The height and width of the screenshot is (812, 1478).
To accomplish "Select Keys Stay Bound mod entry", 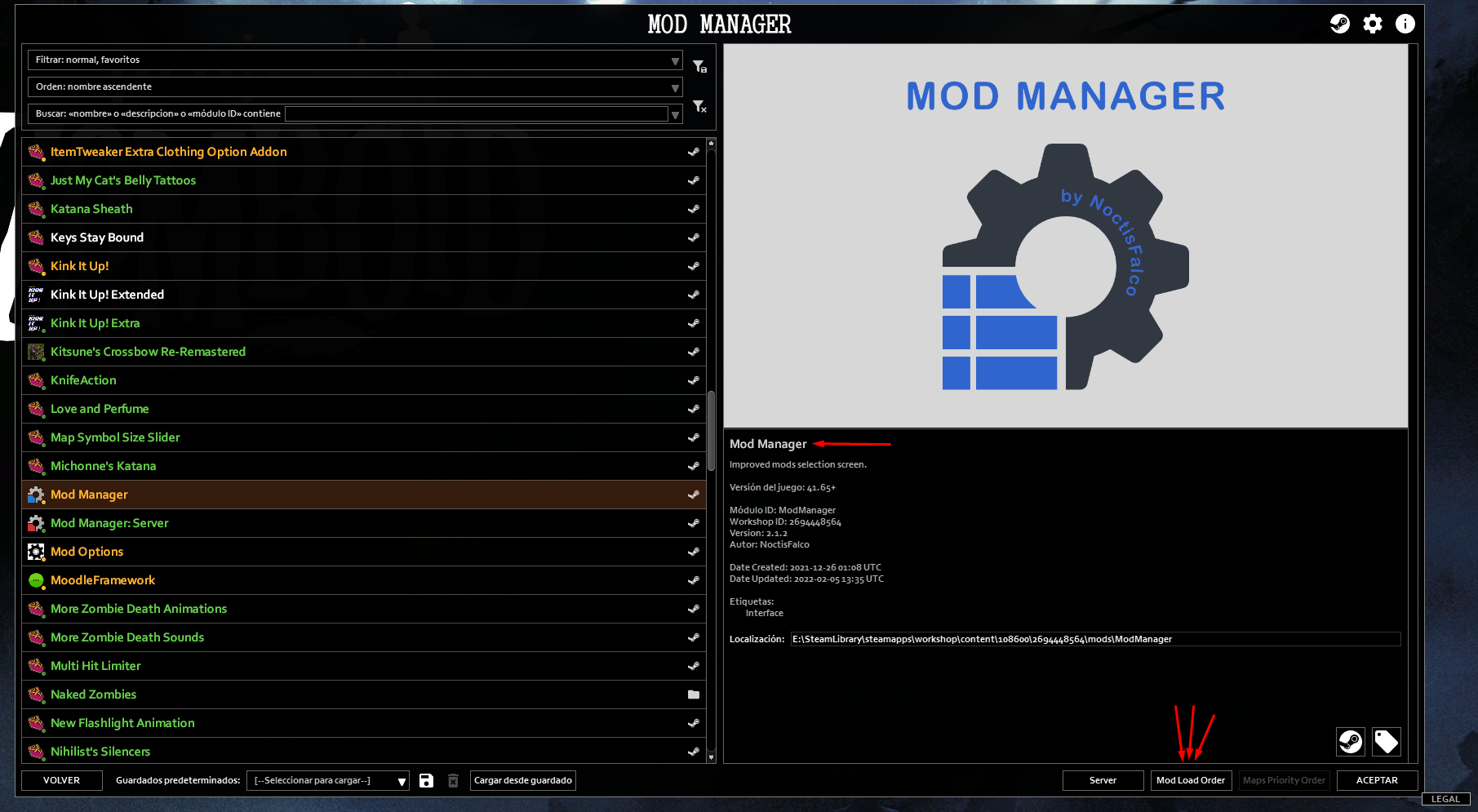I will click(97, 237).
